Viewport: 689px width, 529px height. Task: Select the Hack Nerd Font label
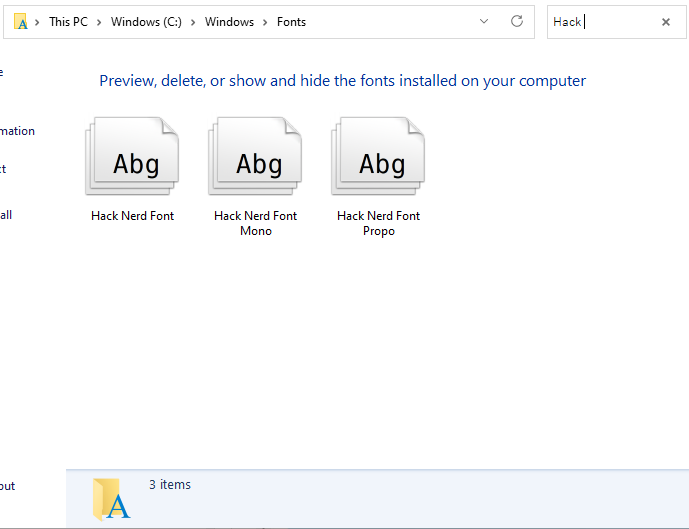coord(132,216)
